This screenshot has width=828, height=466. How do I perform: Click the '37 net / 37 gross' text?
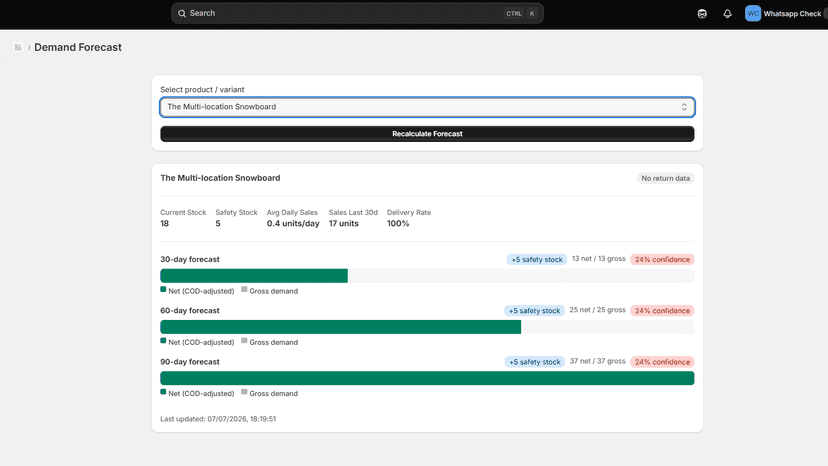(597, 361)
